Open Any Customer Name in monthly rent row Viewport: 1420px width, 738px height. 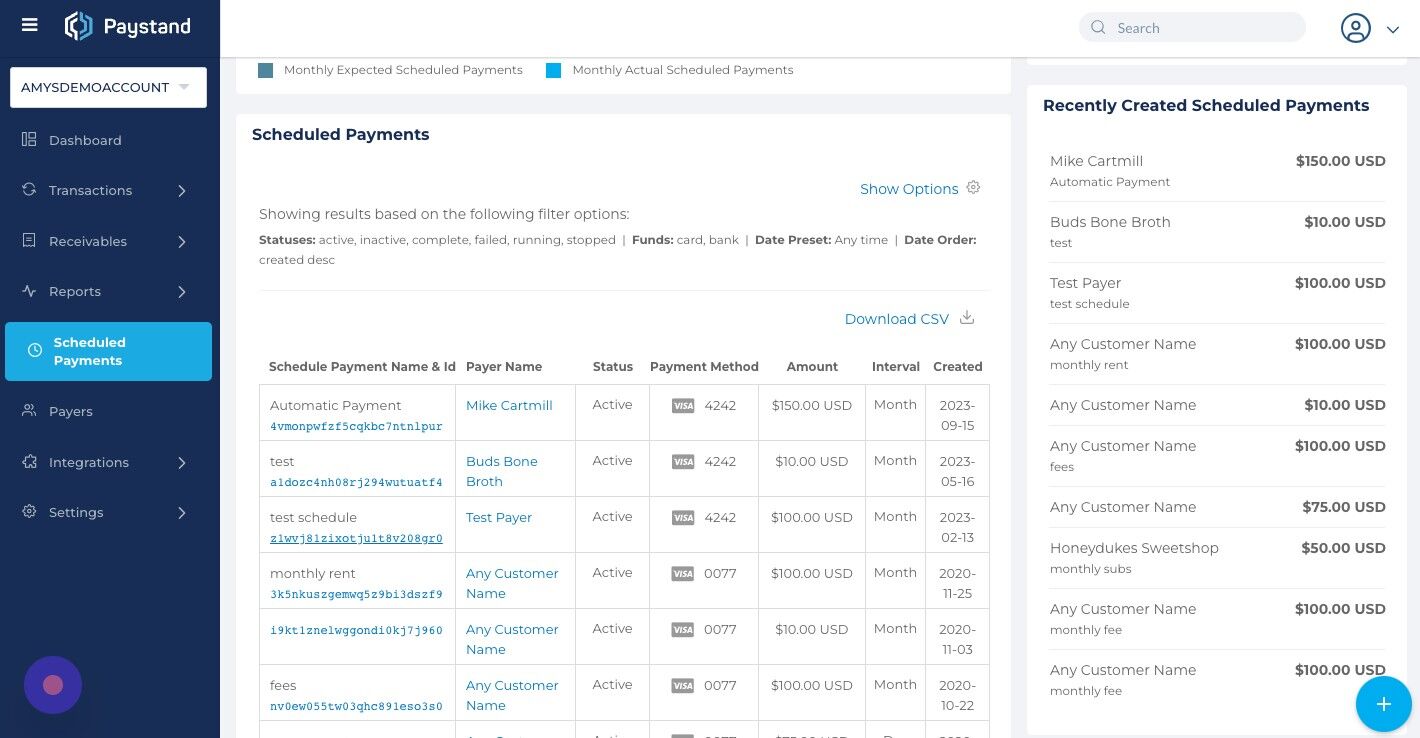[512, 583]
